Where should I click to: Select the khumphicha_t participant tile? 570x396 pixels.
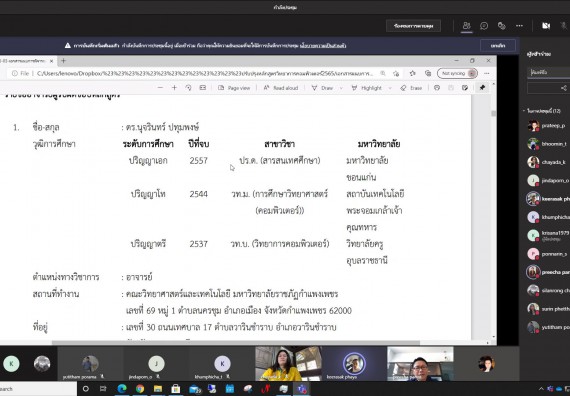(x=222, y=364)
